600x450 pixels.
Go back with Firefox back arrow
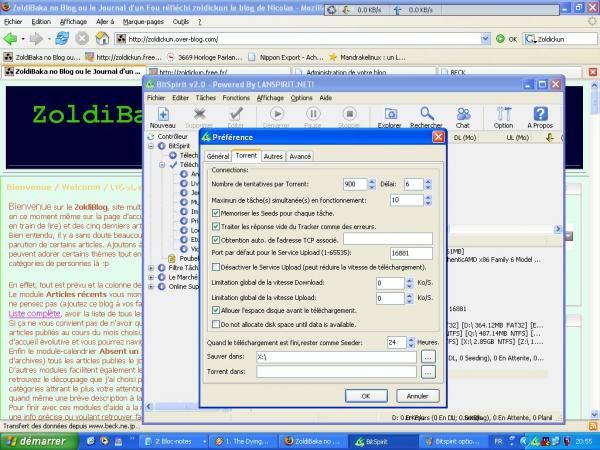(10, 39)
